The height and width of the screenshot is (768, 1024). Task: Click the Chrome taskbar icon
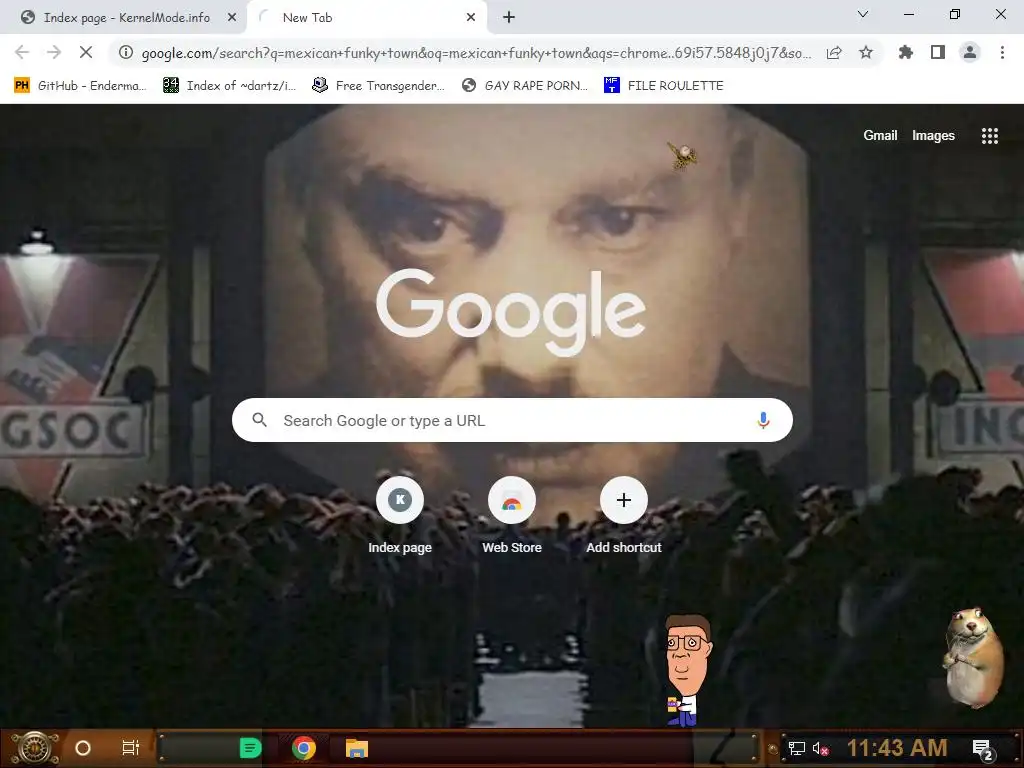point(304,748)
